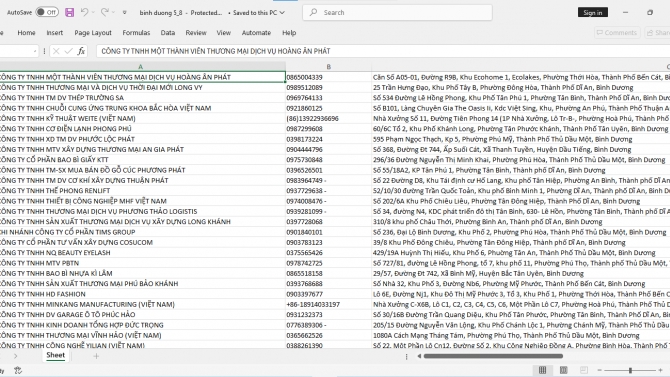
Task: Select cell CÔNG TY TNHH BAO BÌ NHỰA KÌ LÂM
Action: pos(142,274)
